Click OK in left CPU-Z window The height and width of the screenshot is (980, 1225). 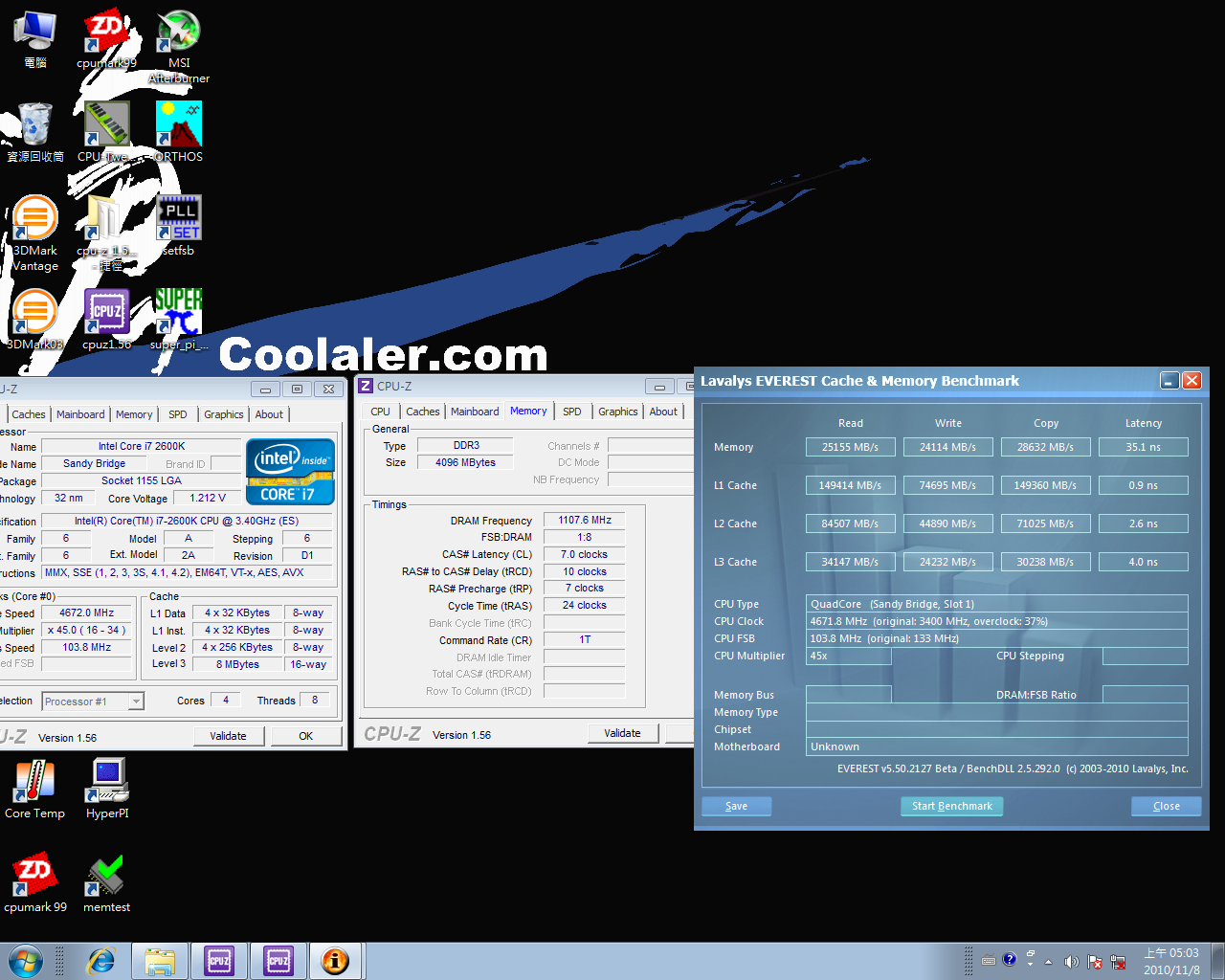(306, 736)
